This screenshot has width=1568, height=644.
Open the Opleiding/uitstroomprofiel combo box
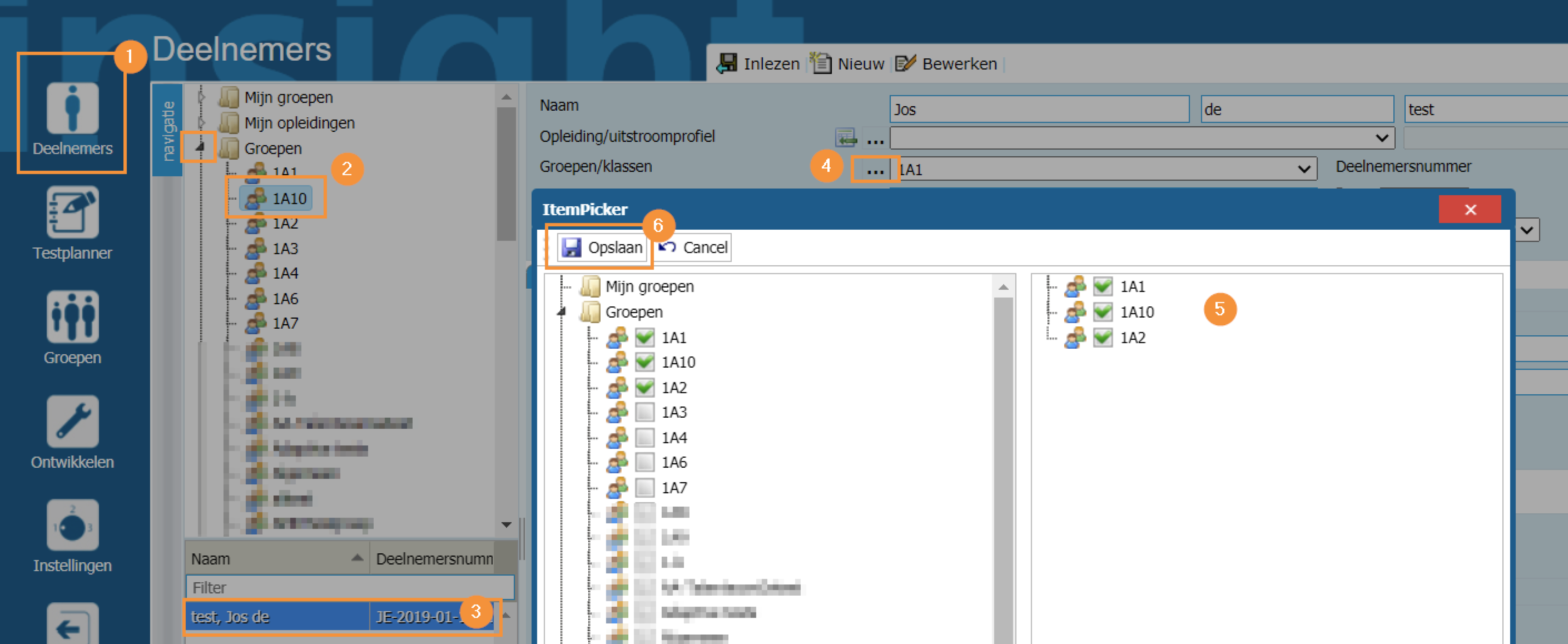pos(1381,138)
